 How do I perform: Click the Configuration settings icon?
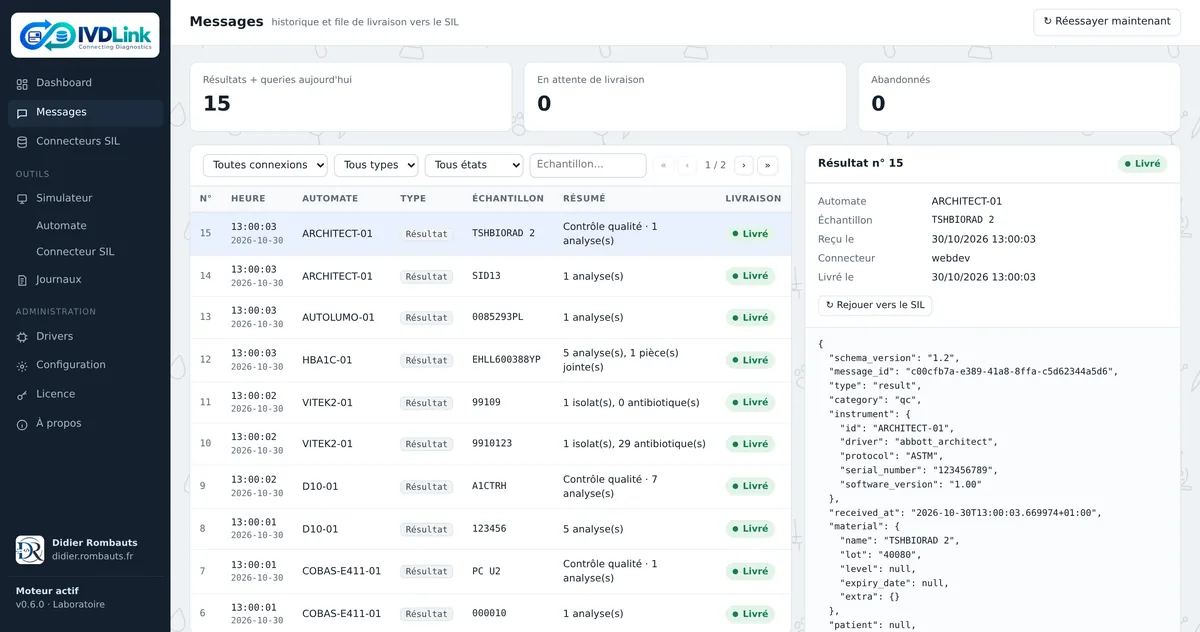pos(22,366)
